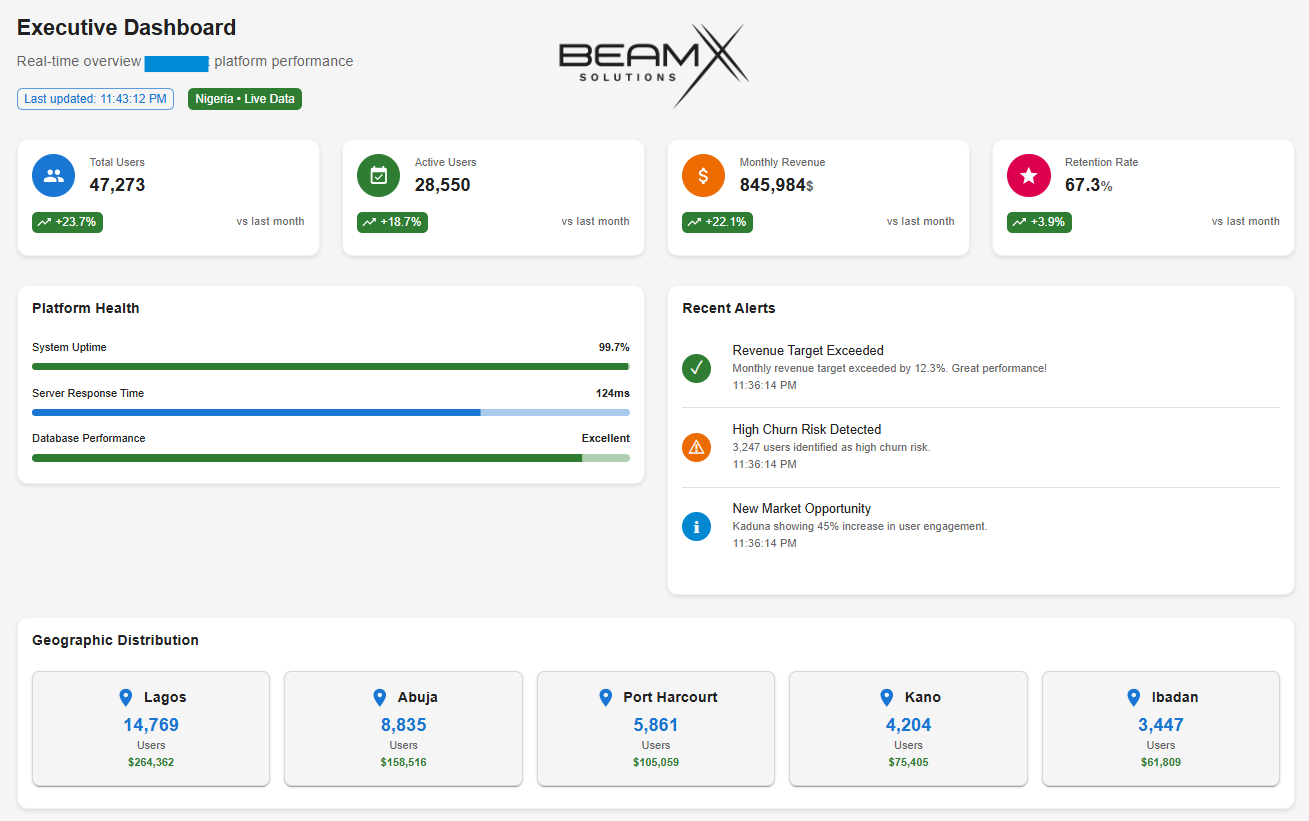Click Ibadan revenue $61,809
Image resolution: width=1309 pixels, height=821 pixels.
click(x=1161, y=762)
